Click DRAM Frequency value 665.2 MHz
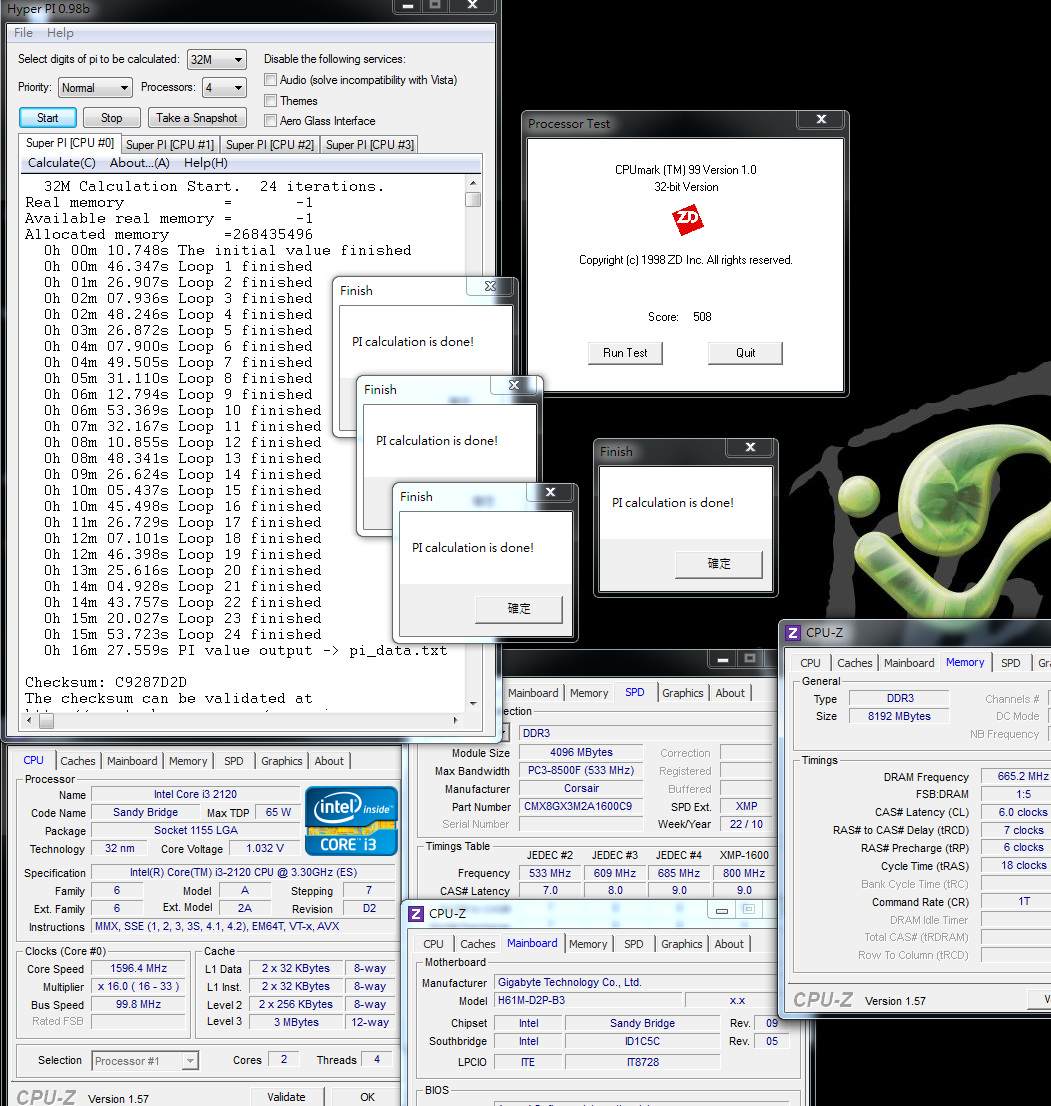The image size is (1051, 1106). pos(1016,776)
